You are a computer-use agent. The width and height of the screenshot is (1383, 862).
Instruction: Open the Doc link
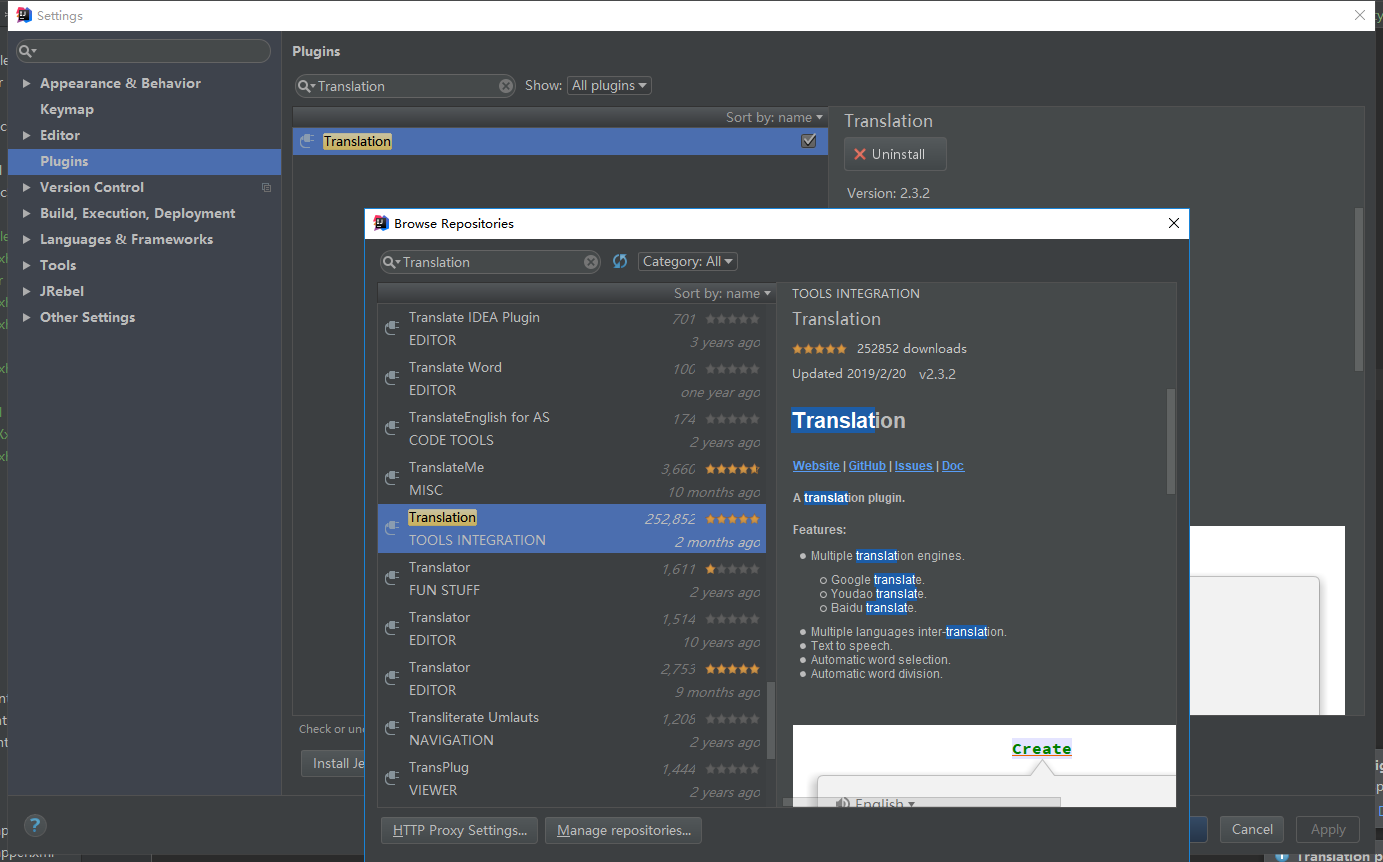click(953, 466)
